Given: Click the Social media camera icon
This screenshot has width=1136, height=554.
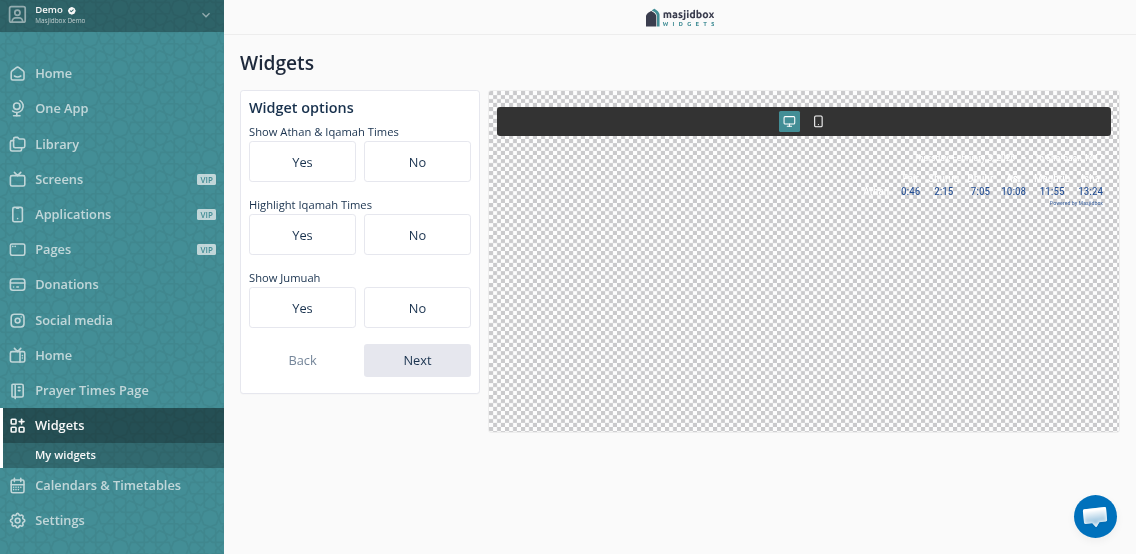Looking at the screenshot, I should [17, 320].
